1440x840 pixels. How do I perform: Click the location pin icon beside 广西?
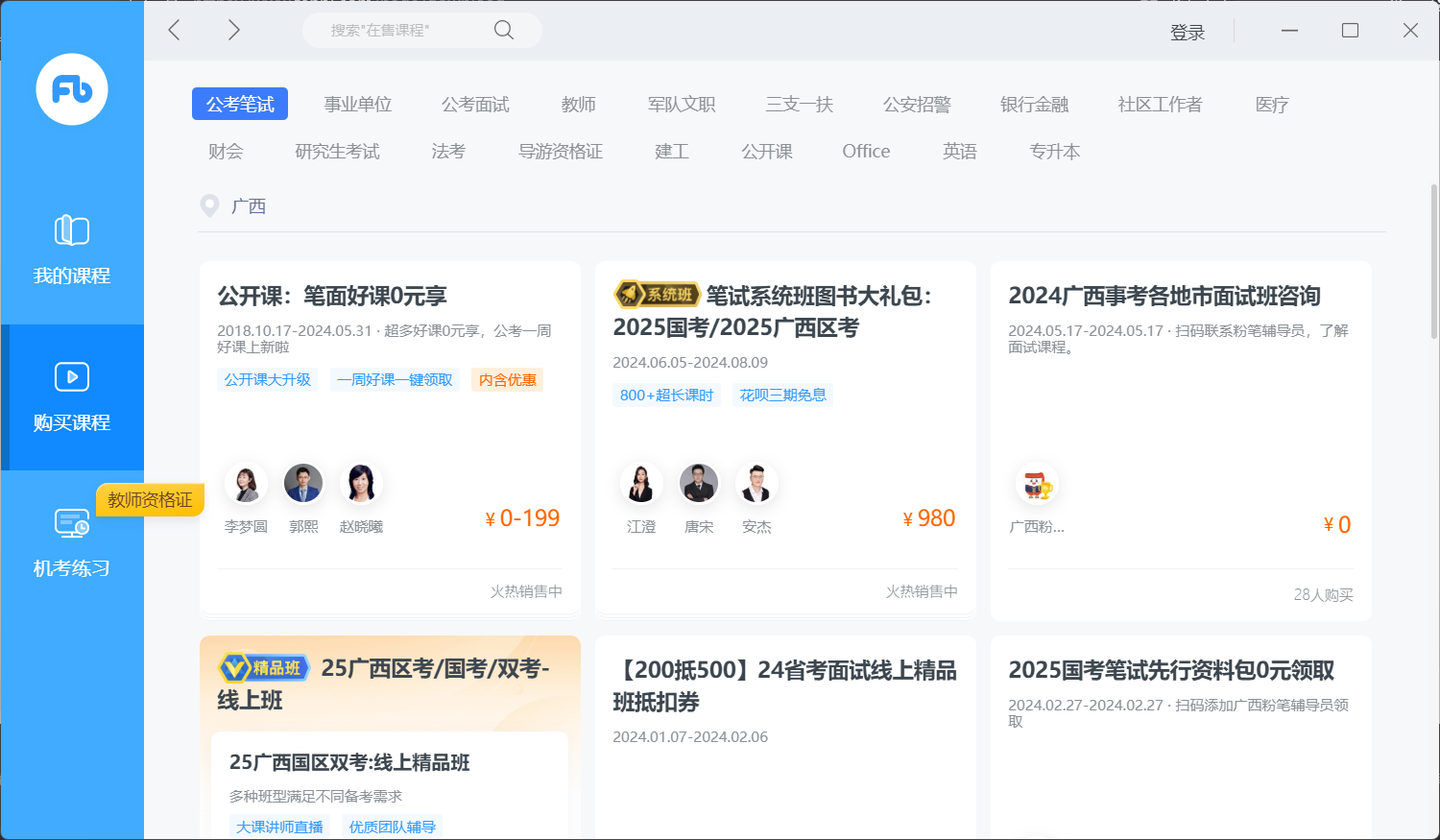click(209, 205)
